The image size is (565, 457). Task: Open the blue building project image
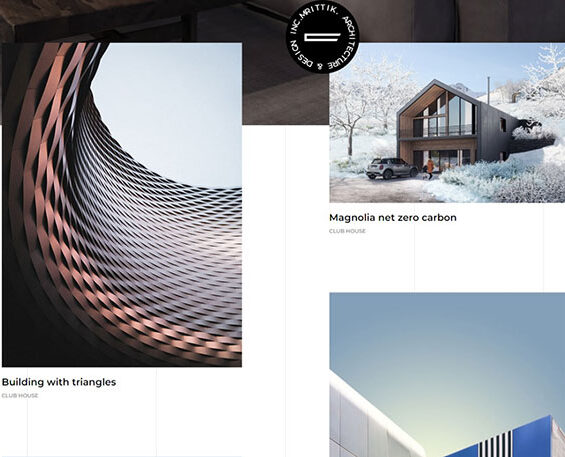click(447, 375)
